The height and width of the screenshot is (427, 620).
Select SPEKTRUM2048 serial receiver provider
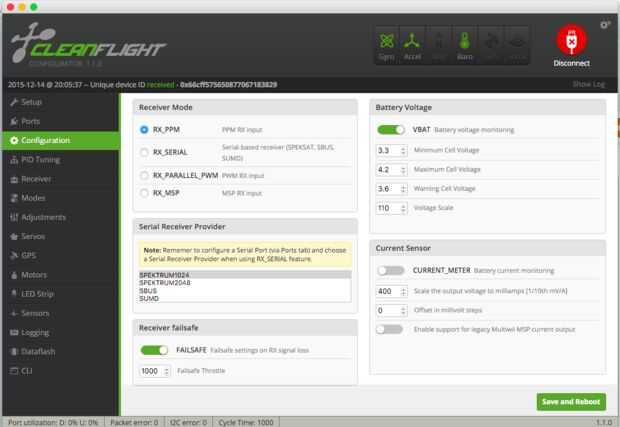245,283
